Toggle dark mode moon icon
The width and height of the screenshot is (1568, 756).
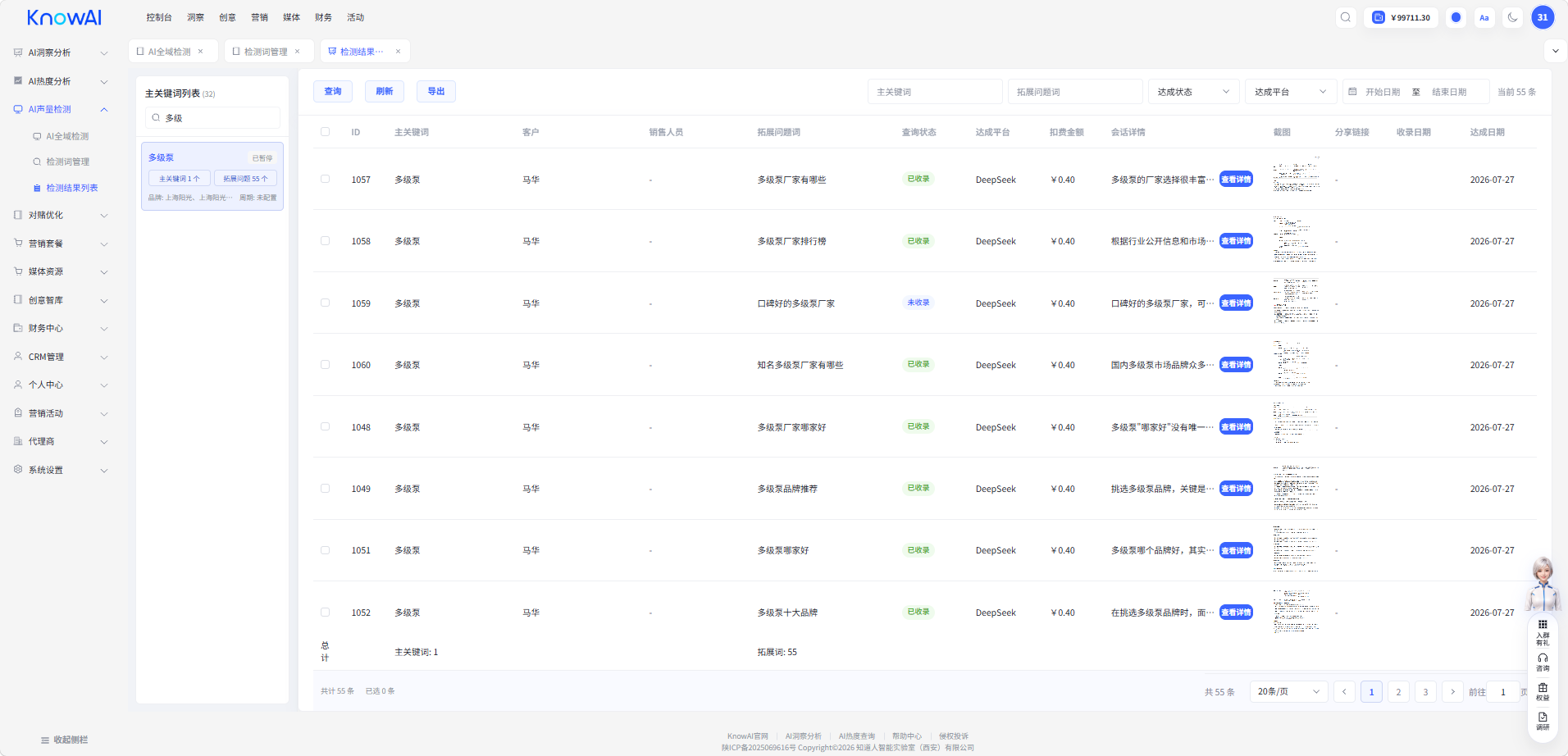point(1512,17)
